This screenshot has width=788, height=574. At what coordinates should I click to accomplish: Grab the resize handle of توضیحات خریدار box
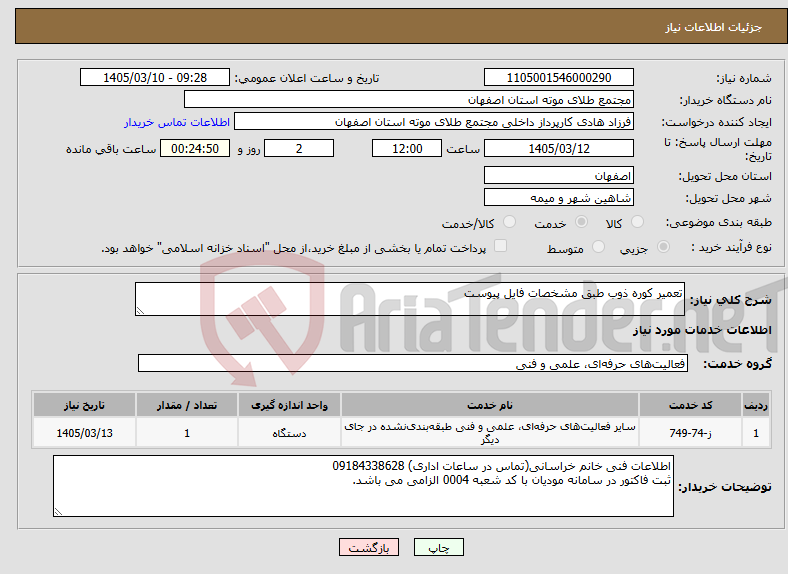58,512
